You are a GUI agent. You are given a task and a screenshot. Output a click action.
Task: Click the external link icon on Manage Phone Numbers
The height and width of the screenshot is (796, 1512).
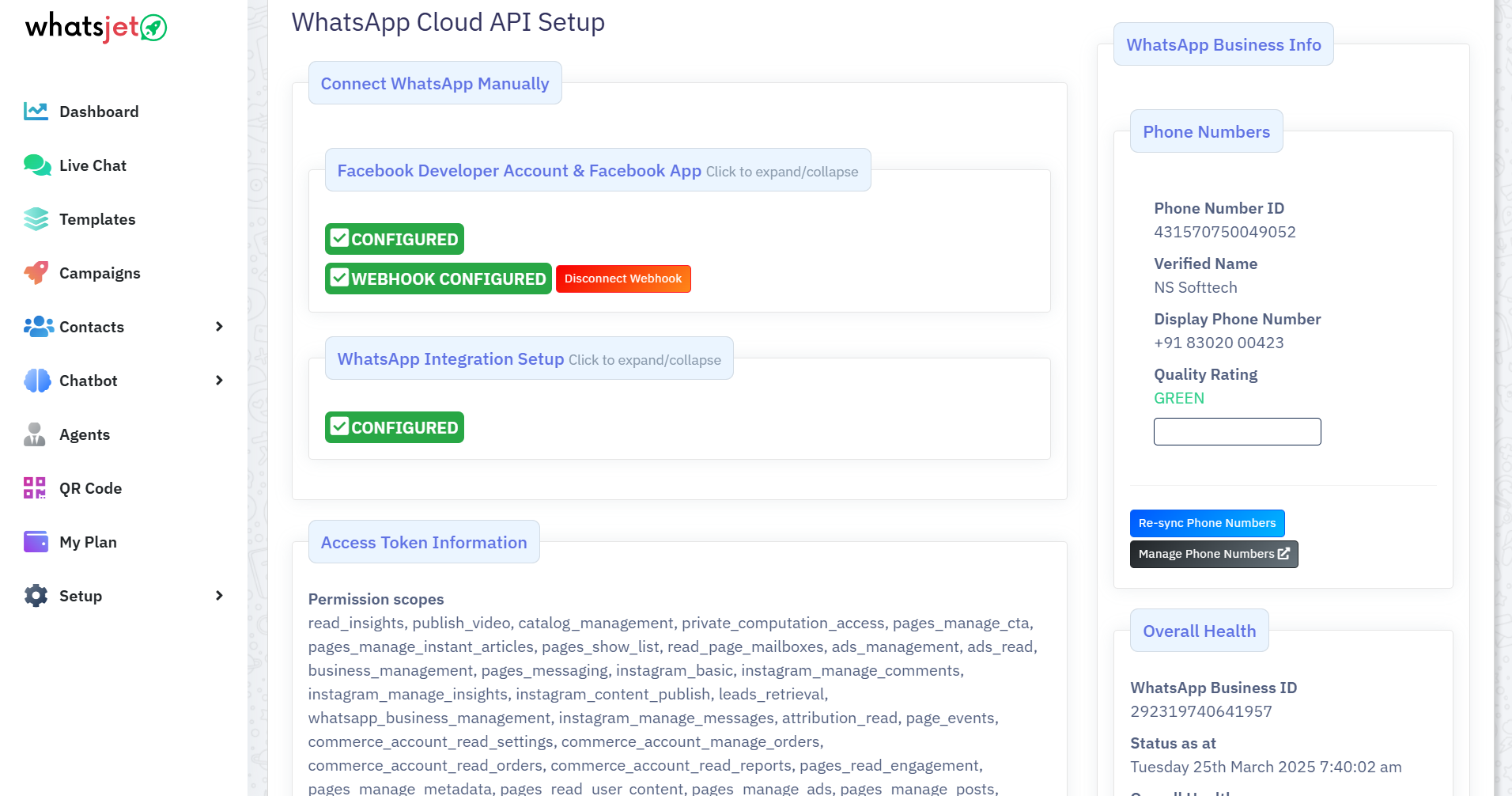tap(1283, 554)
